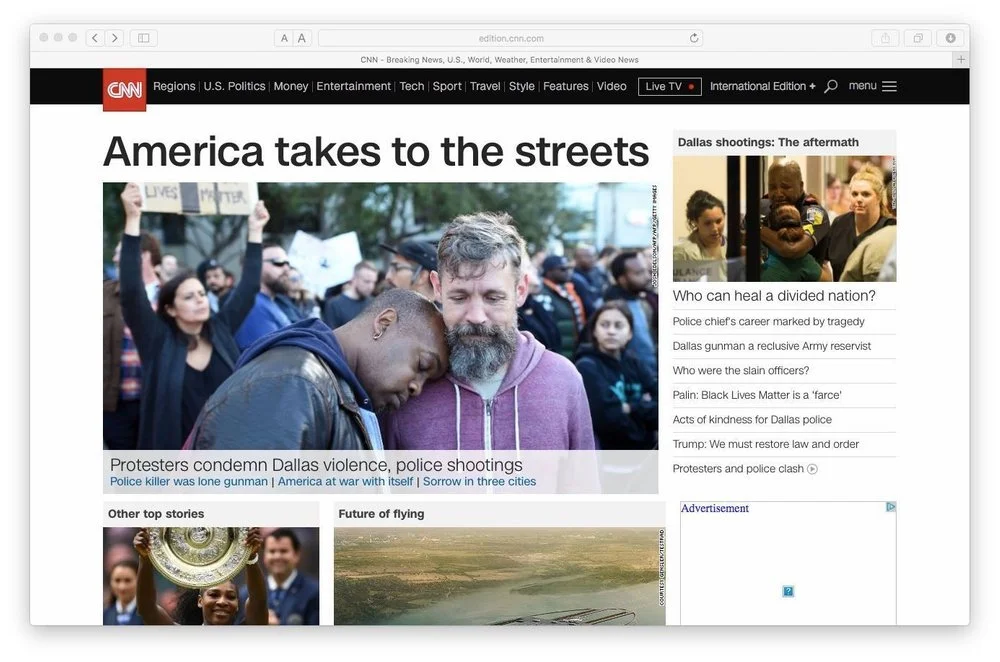Open the Video section
Image resolution: width=1000 pixels, height=662 pixels.
point(612,86)
